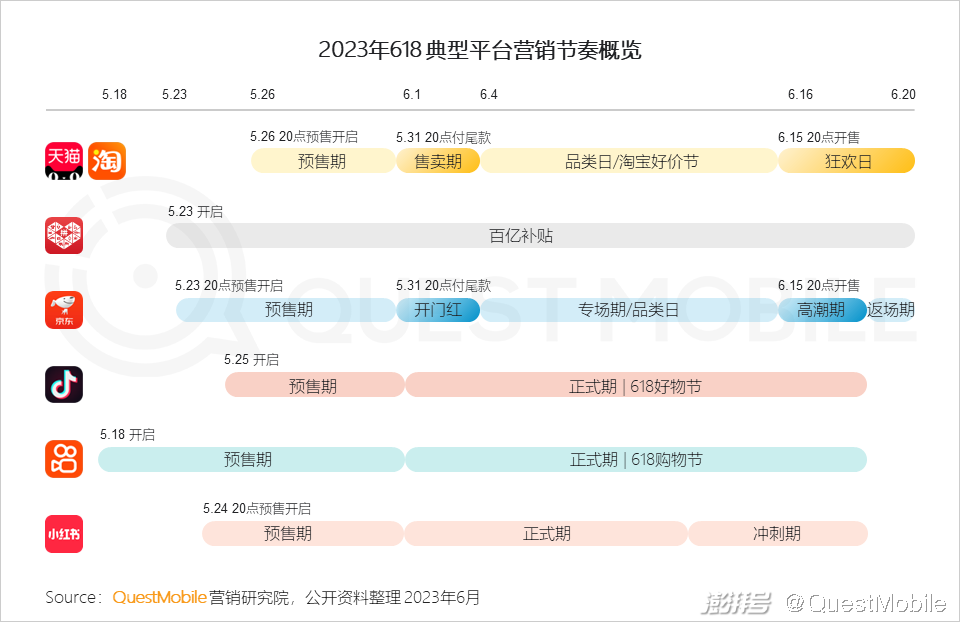This screenshot has width=960, height=622.
Task: Click the Douyin (TikTok) logo icon
Action: 64,384
